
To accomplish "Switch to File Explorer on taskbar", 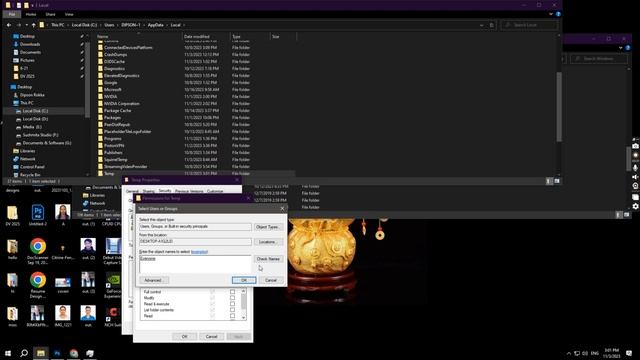I will [40, 353].
